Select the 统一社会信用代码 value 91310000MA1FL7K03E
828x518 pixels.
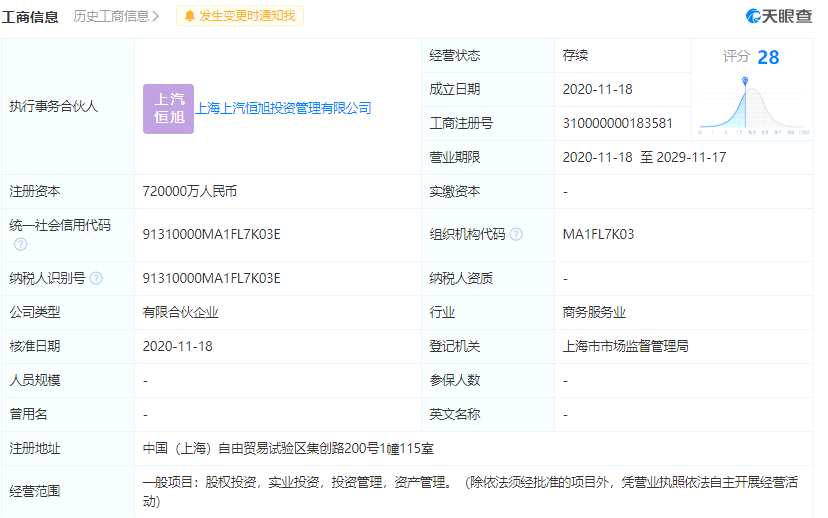tap(211, 234)
